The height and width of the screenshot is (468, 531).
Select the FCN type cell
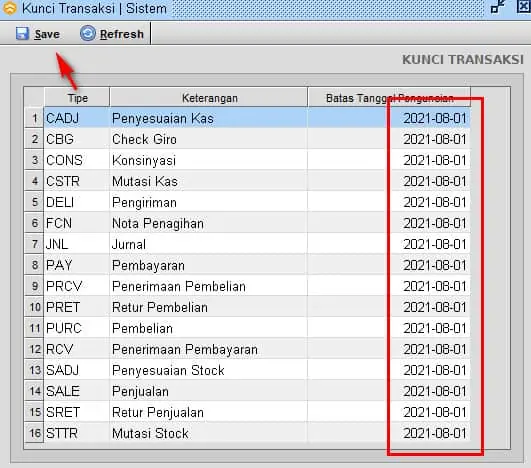click(x=77, y=223)
